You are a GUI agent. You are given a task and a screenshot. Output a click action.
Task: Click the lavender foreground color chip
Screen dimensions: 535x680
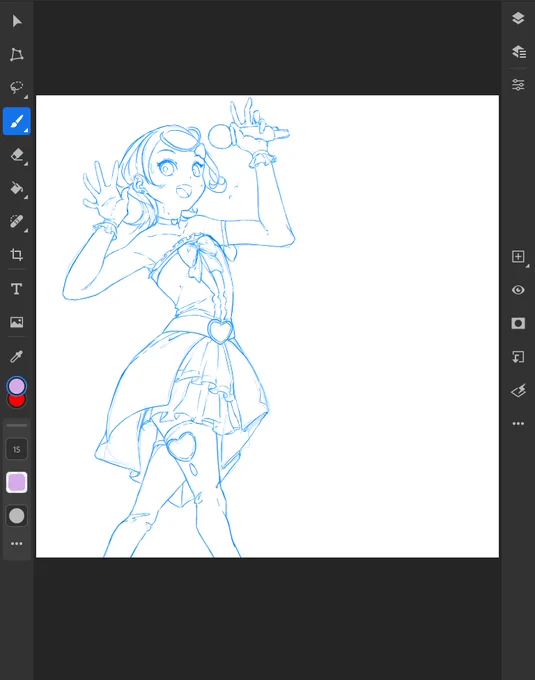pyautogui.click(x=16, y=386)
